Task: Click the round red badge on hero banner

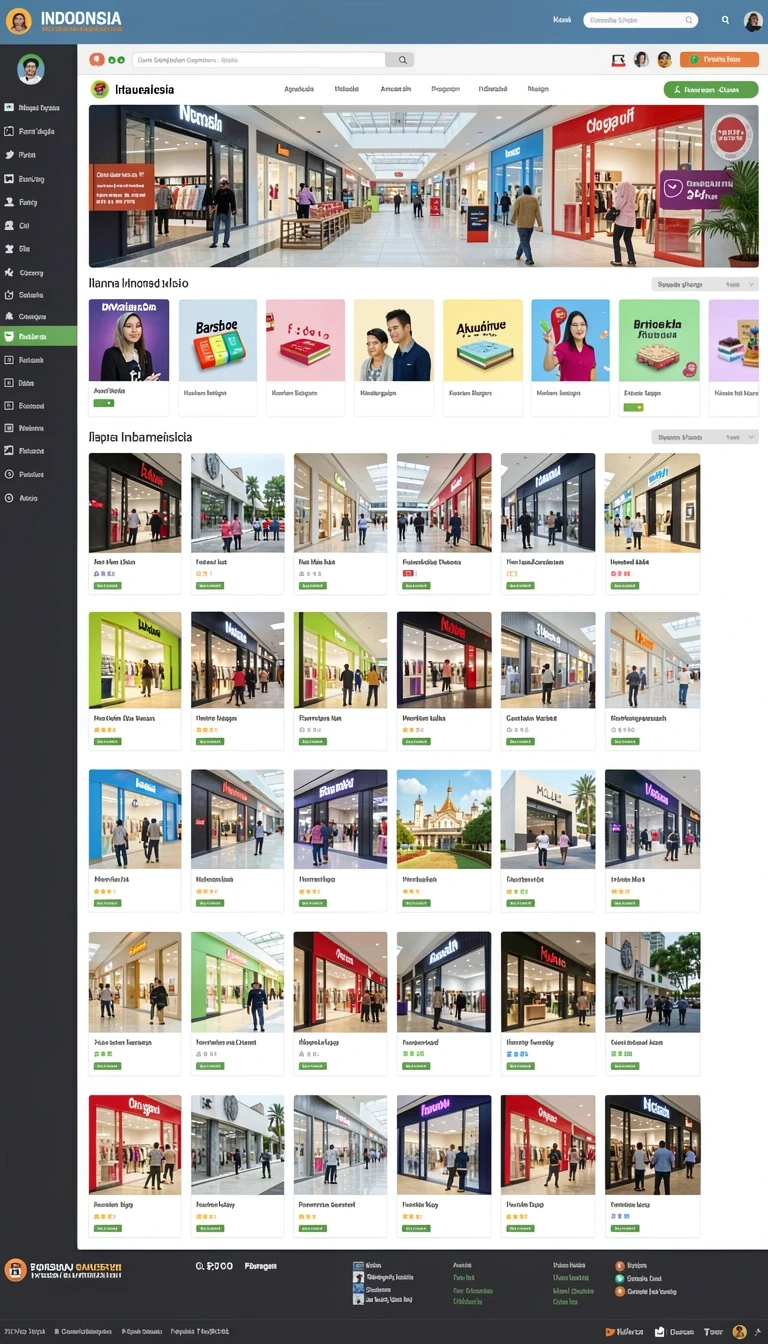Action: [731, 136]
